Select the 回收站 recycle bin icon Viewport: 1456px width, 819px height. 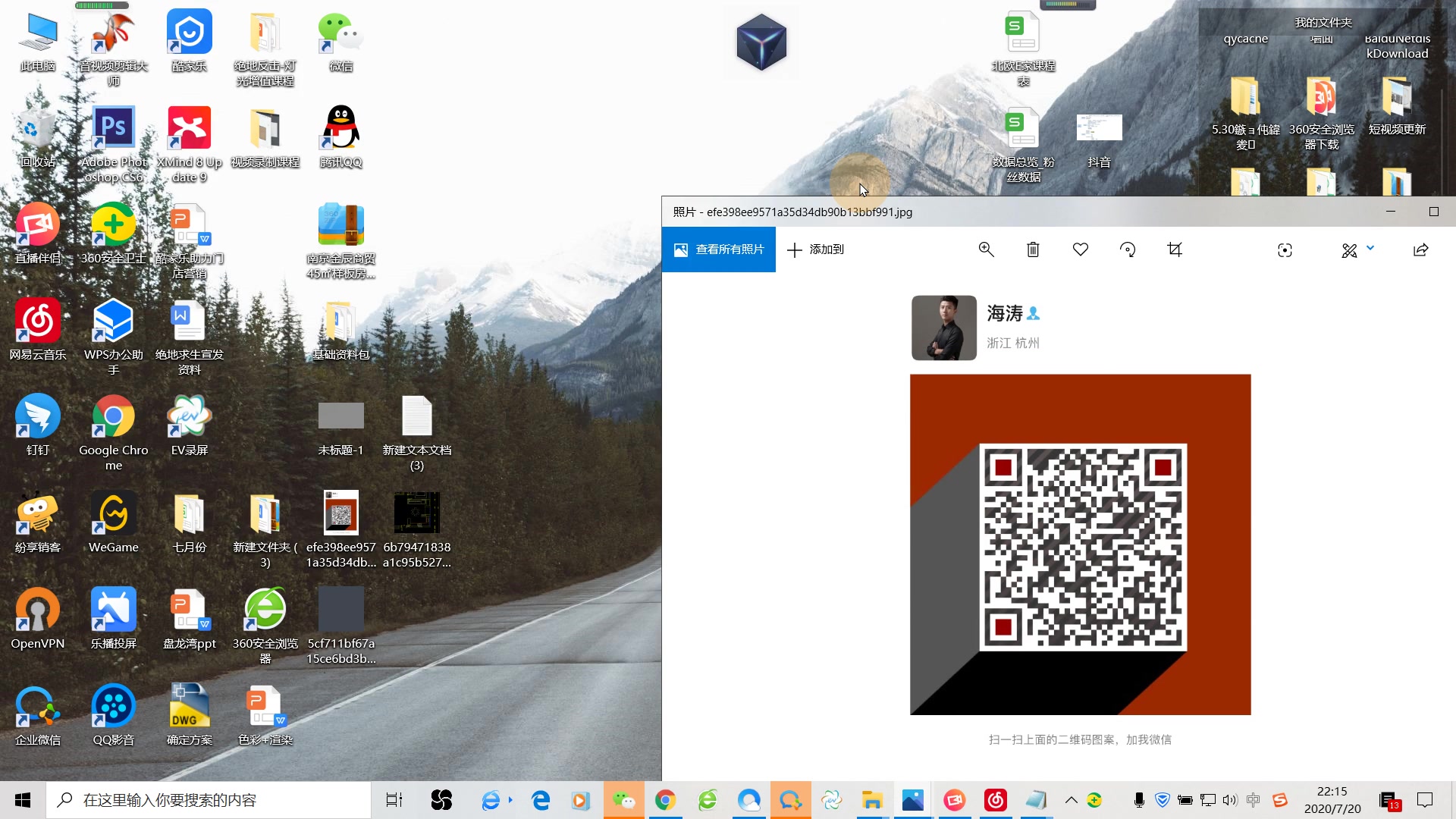38,136
